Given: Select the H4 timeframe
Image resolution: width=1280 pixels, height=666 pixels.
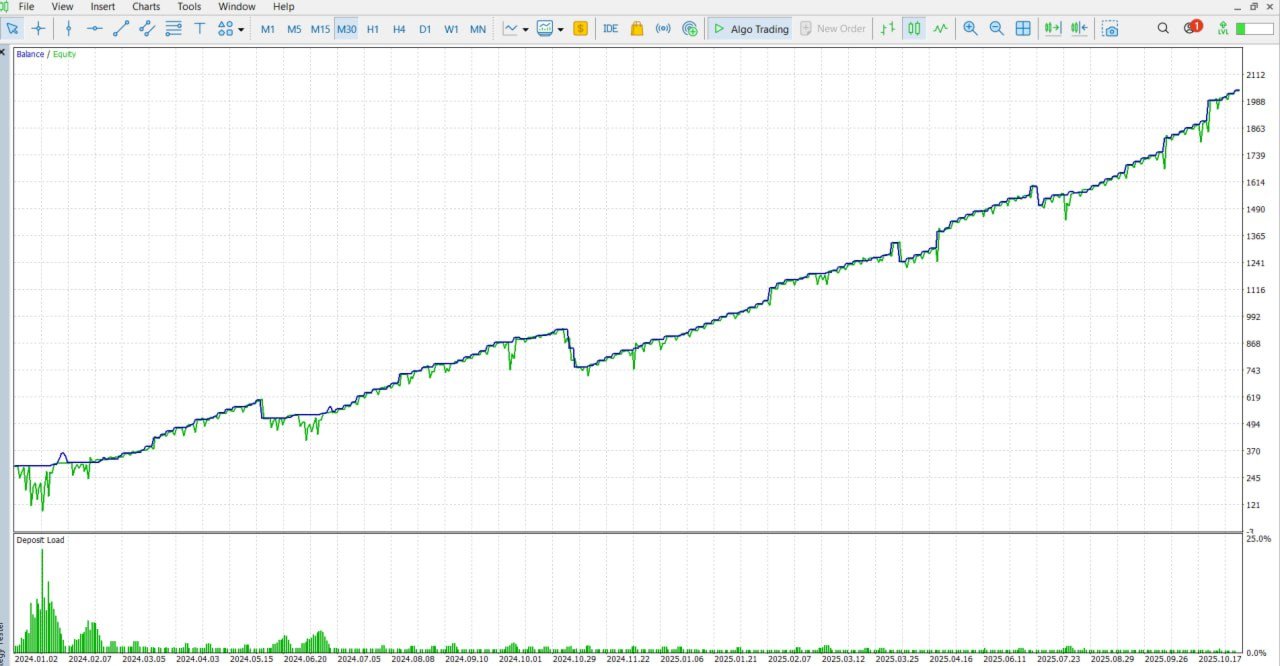Looking at the screenshot, I should 399,29.
